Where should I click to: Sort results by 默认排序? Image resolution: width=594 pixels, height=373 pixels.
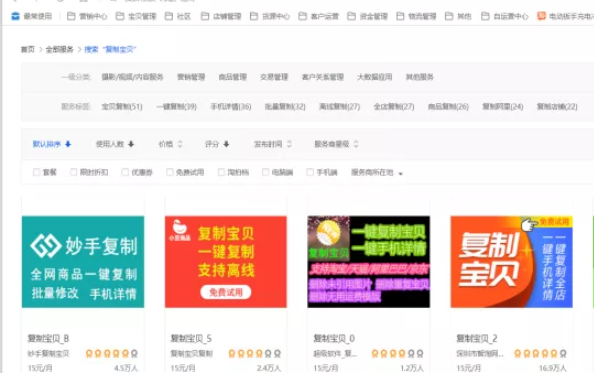pos(52,144)
